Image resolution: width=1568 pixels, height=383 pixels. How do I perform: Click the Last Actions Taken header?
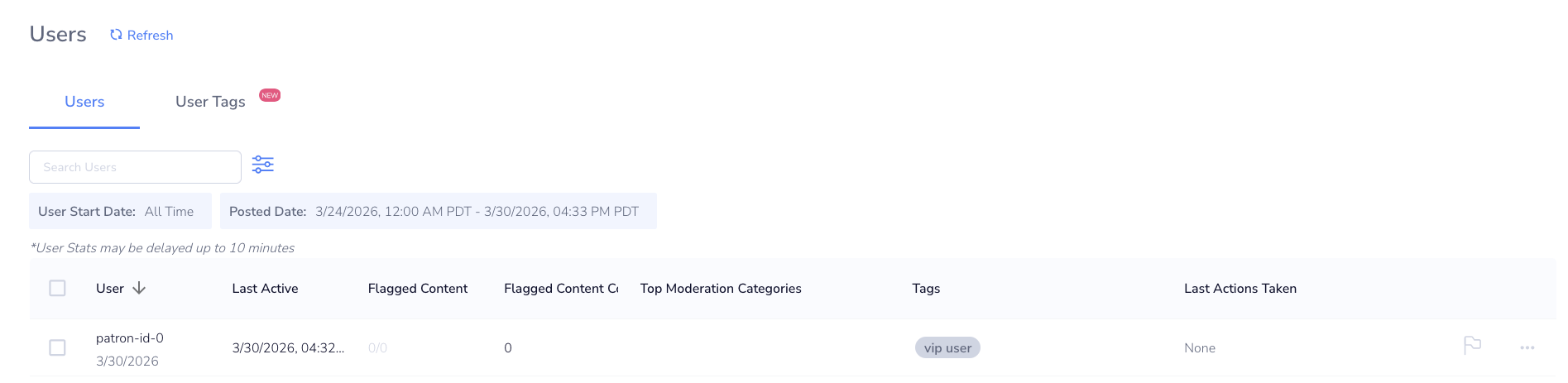1240,288
